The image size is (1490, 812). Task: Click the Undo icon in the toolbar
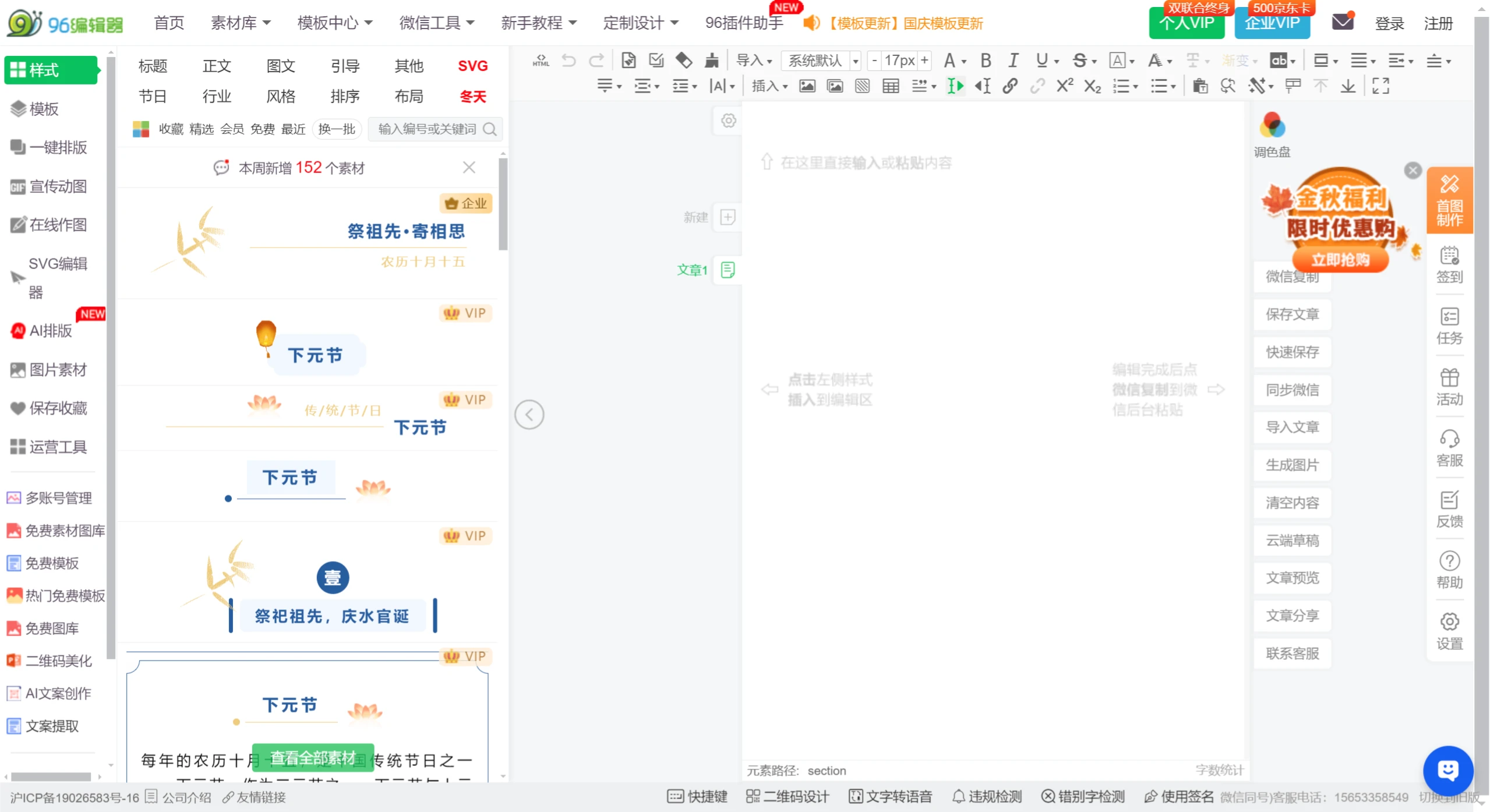coord(568,60)
